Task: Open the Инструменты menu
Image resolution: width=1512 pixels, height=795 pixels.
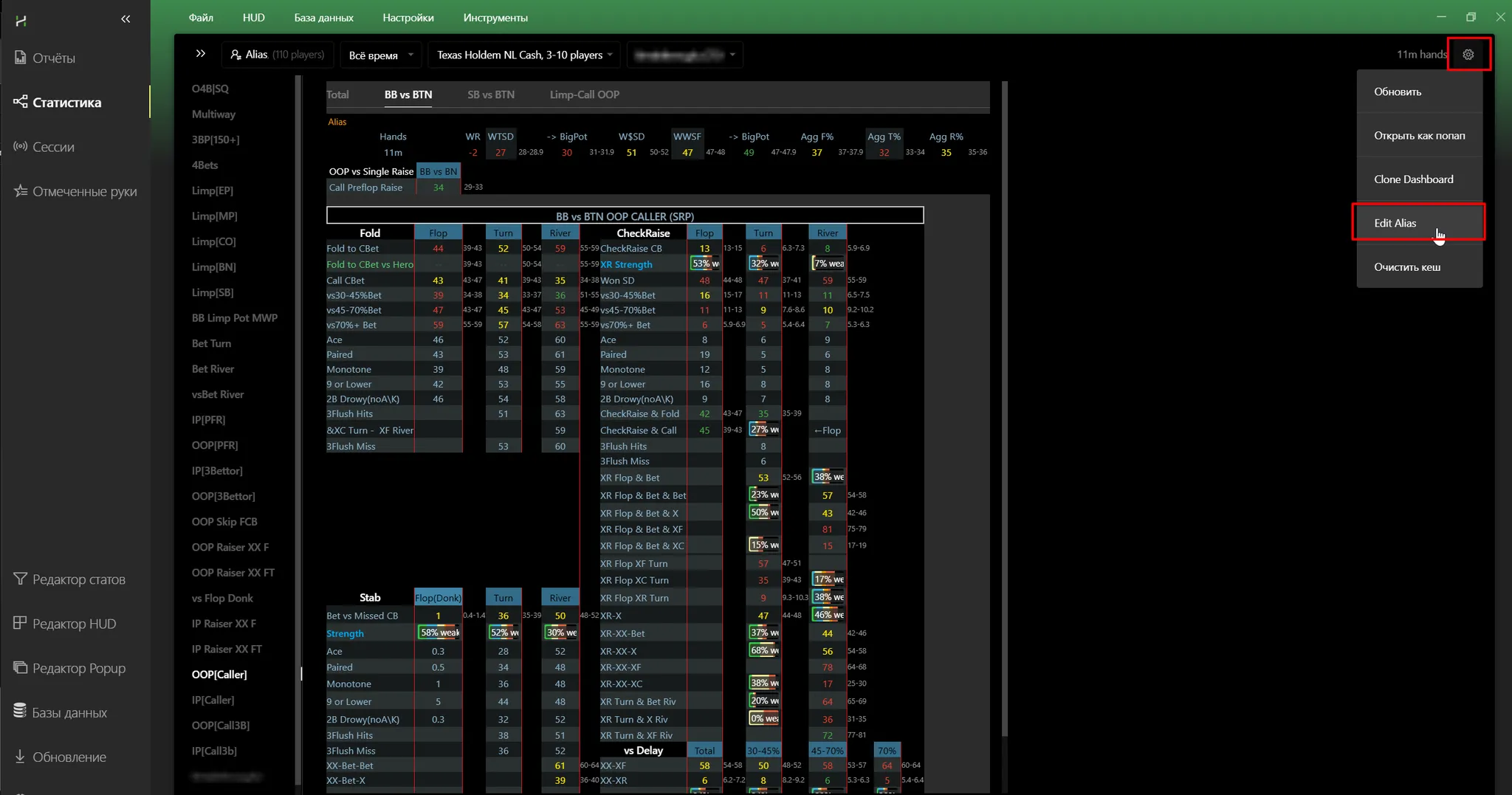Action: 495,18
